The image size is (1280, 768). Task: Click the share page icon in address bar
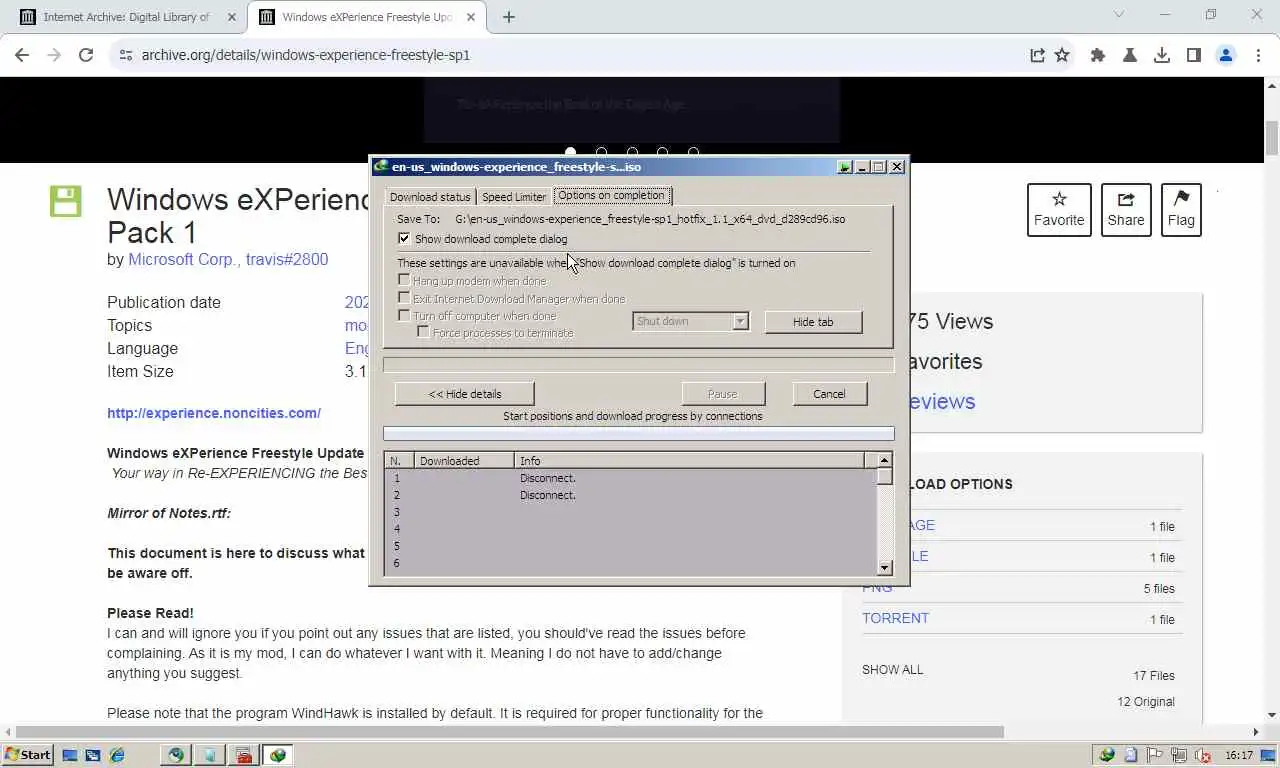tap(1037, 55)
